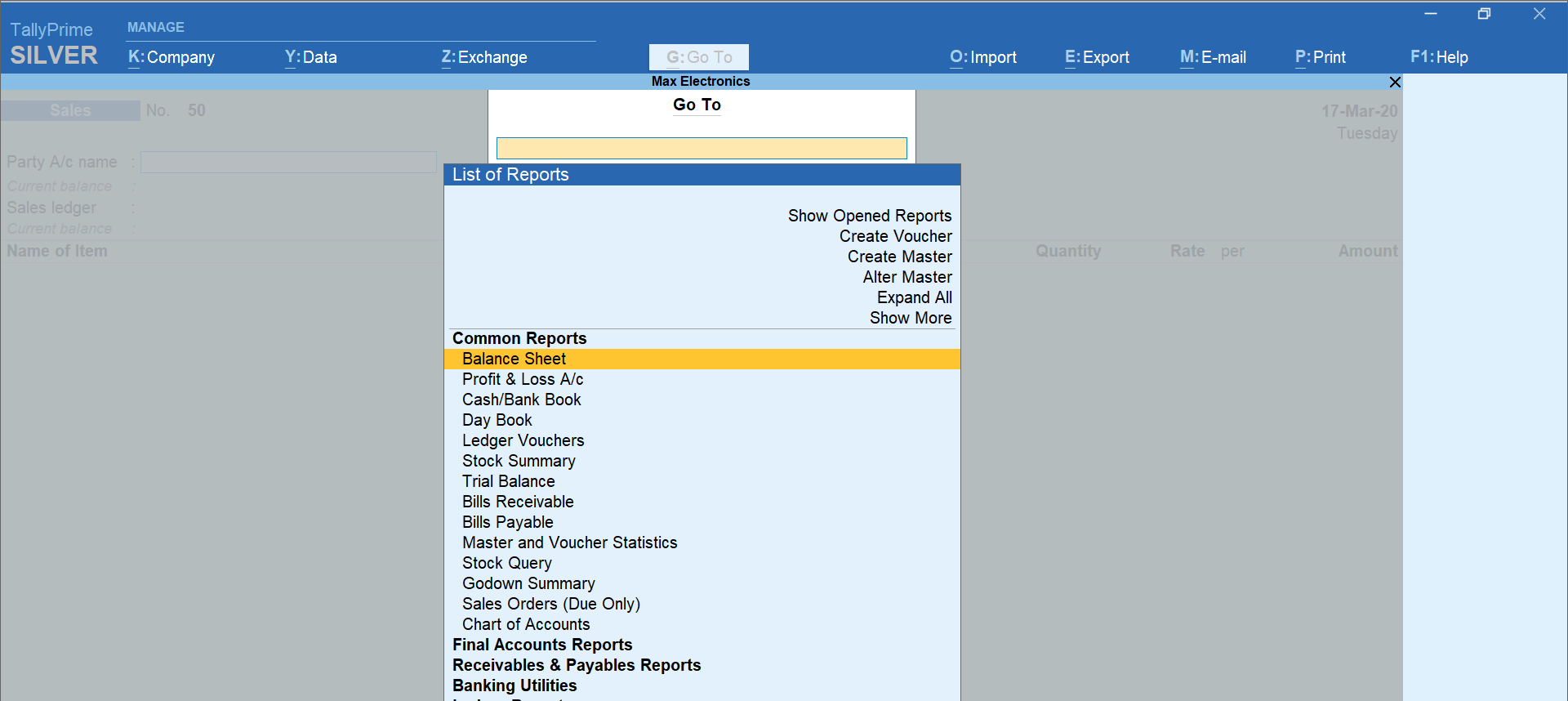Viewport: 1568px width, 701px height.
Task: Open the Day Book report
Action: pyautogui.click(x=497, y=420)
